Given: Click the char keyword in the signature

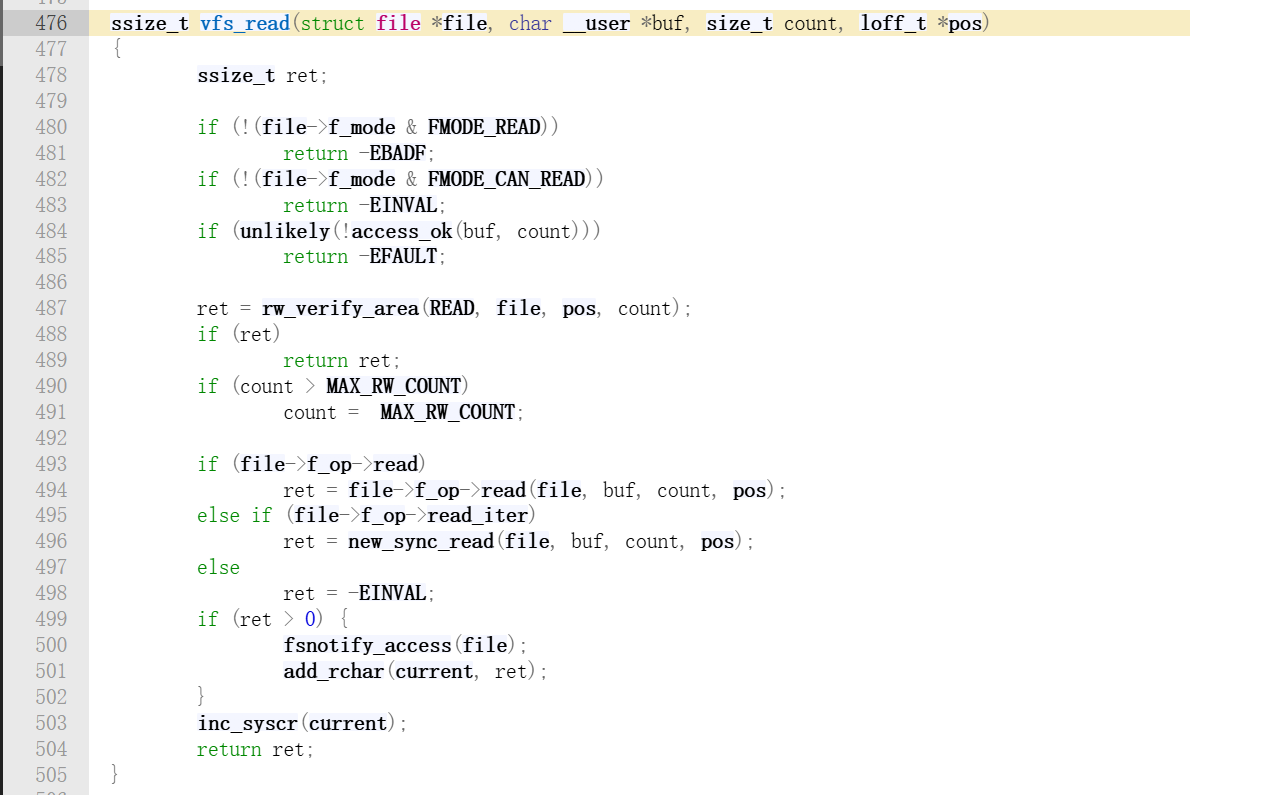Looking at the screenshot, I should [530, 23].
